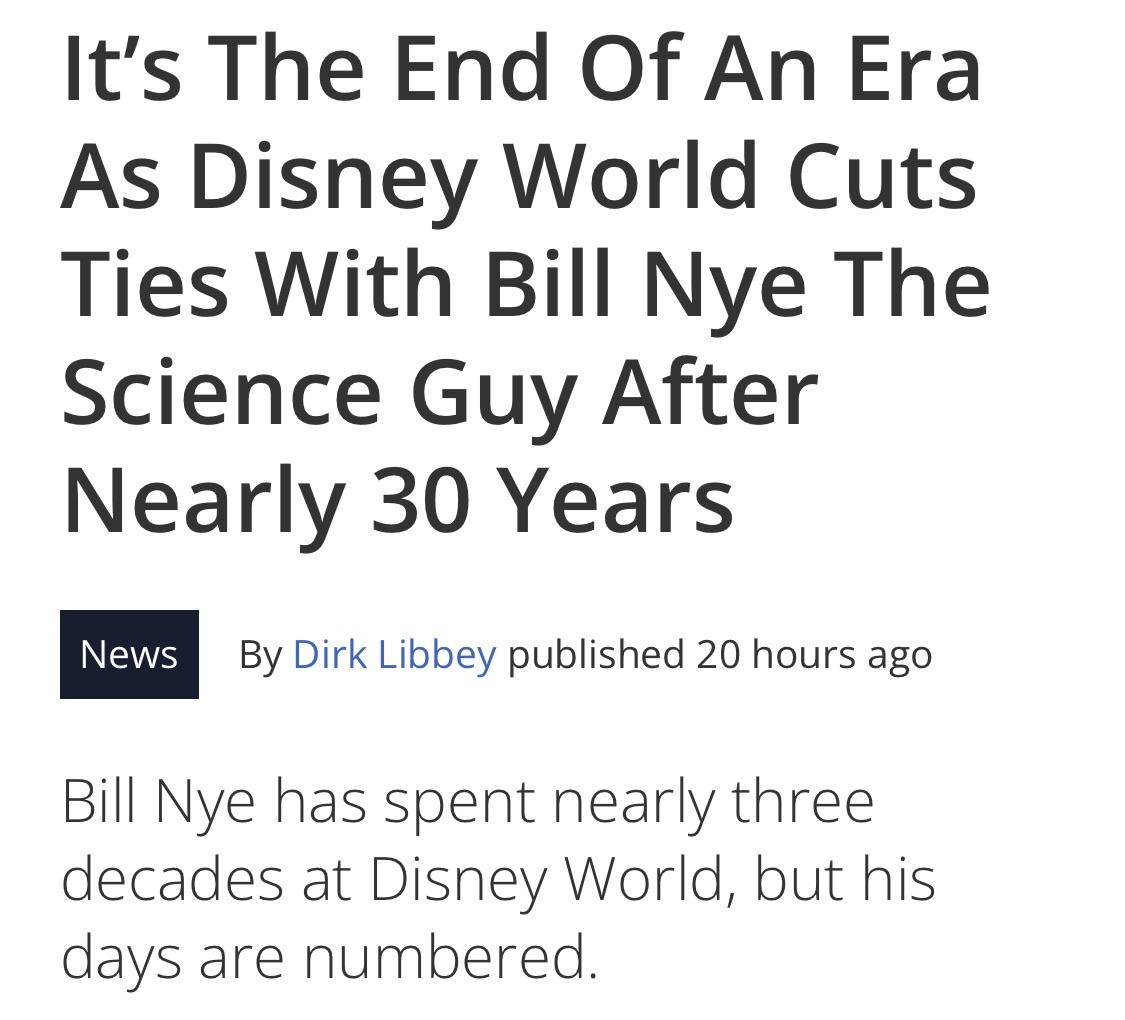Click the summary line "days are numbered."
Viewport: 1125px width, 1020px height.
click(x=329, y=958)
